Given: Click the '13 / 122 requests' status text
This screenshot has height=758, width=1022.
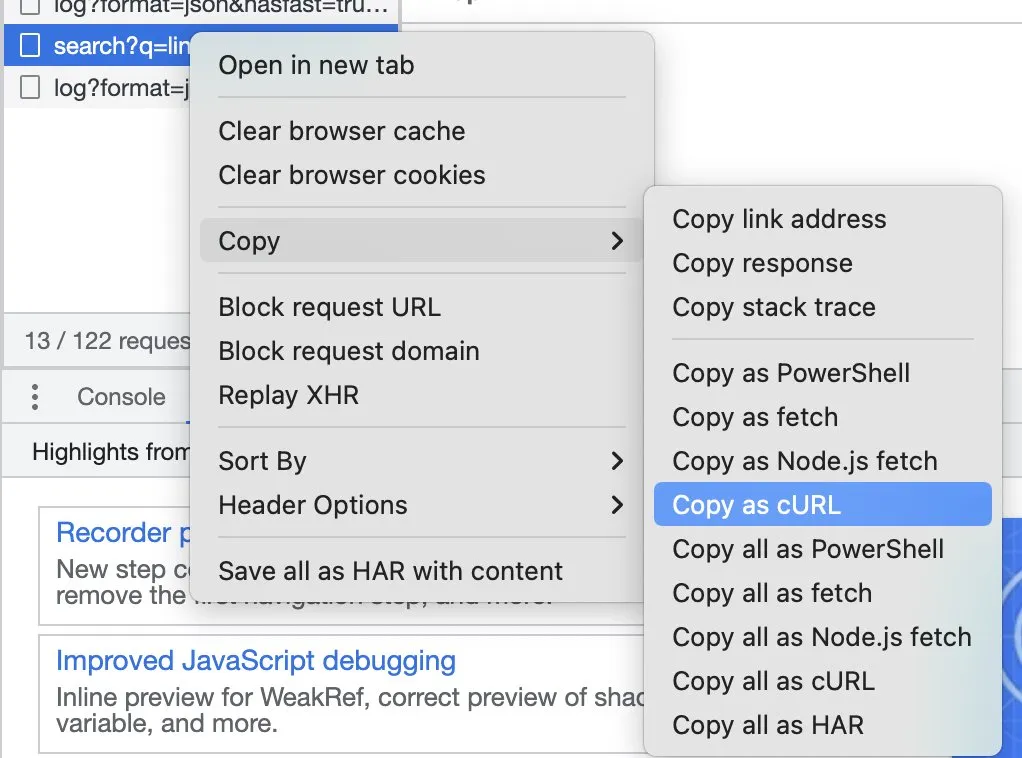Looking at the screenshot, I should [108, 340].
